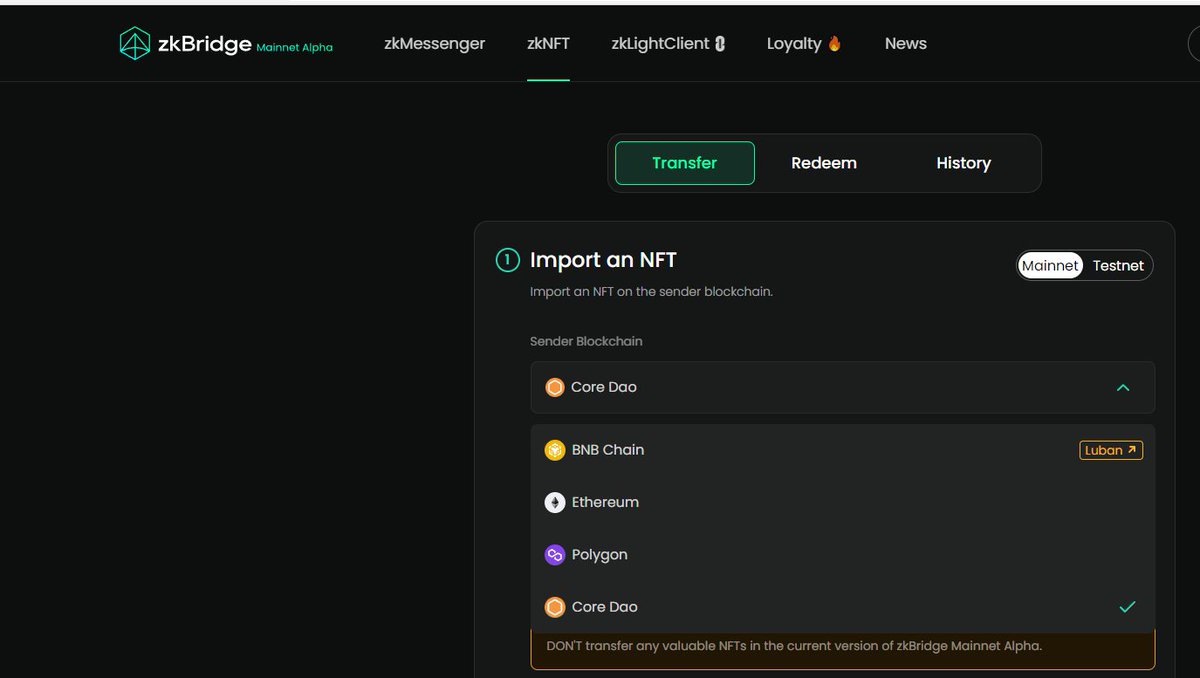Click the Core Dao icon in dropdown list
Viewport: 1200px width, 678px height.
coord(555,607)
